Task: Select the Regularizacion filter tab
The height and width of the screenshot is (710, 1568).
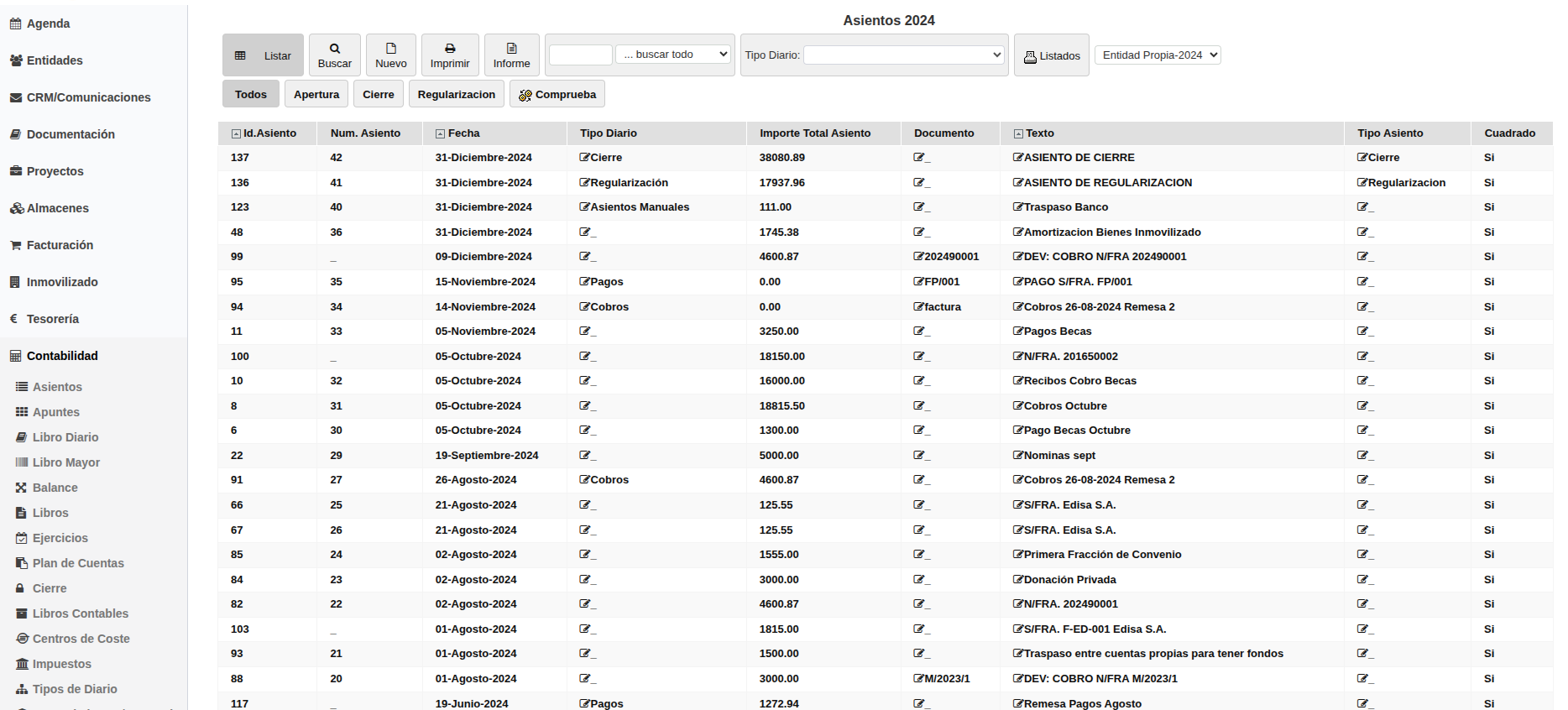Action: [x=456, y=95]
